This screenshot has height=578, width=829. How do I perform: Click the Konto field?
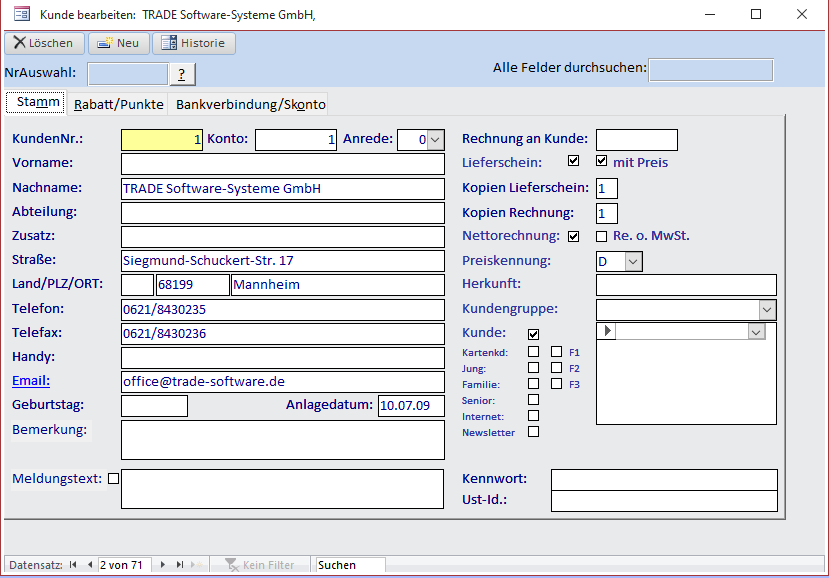[296, 140]
